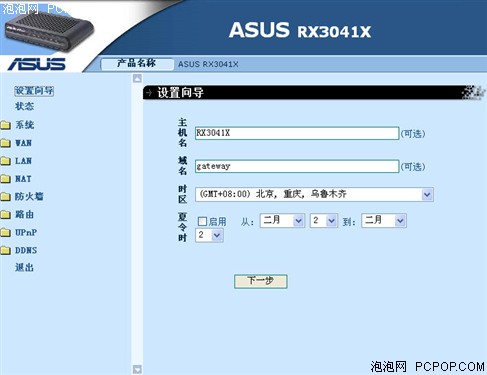Open the end day dropdown below 启用
The height and width of the screenshot is (375, 487).
point(209,235)
